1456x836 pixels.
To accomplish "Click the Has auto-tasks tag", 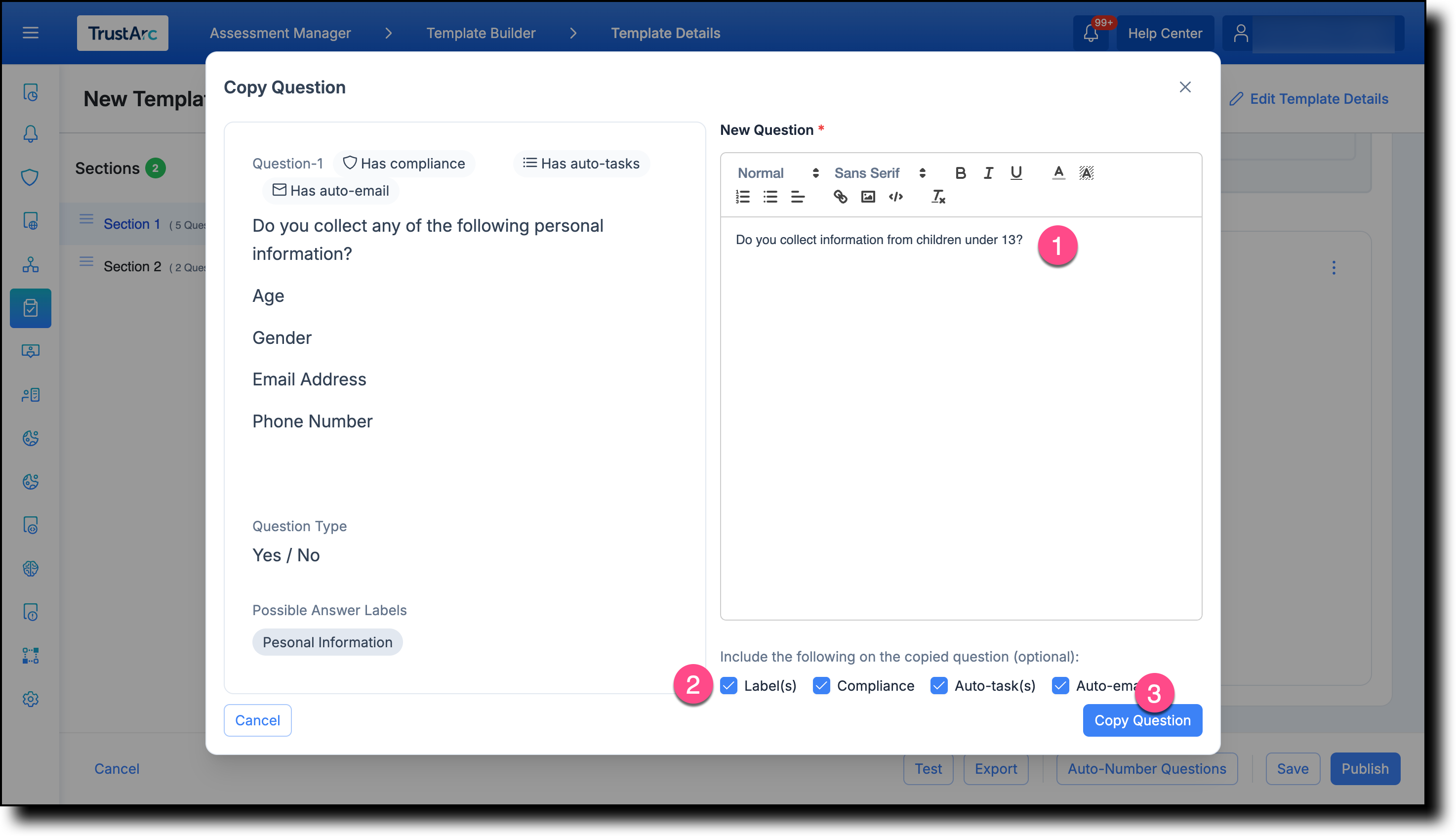I will [x=581, y=164].
